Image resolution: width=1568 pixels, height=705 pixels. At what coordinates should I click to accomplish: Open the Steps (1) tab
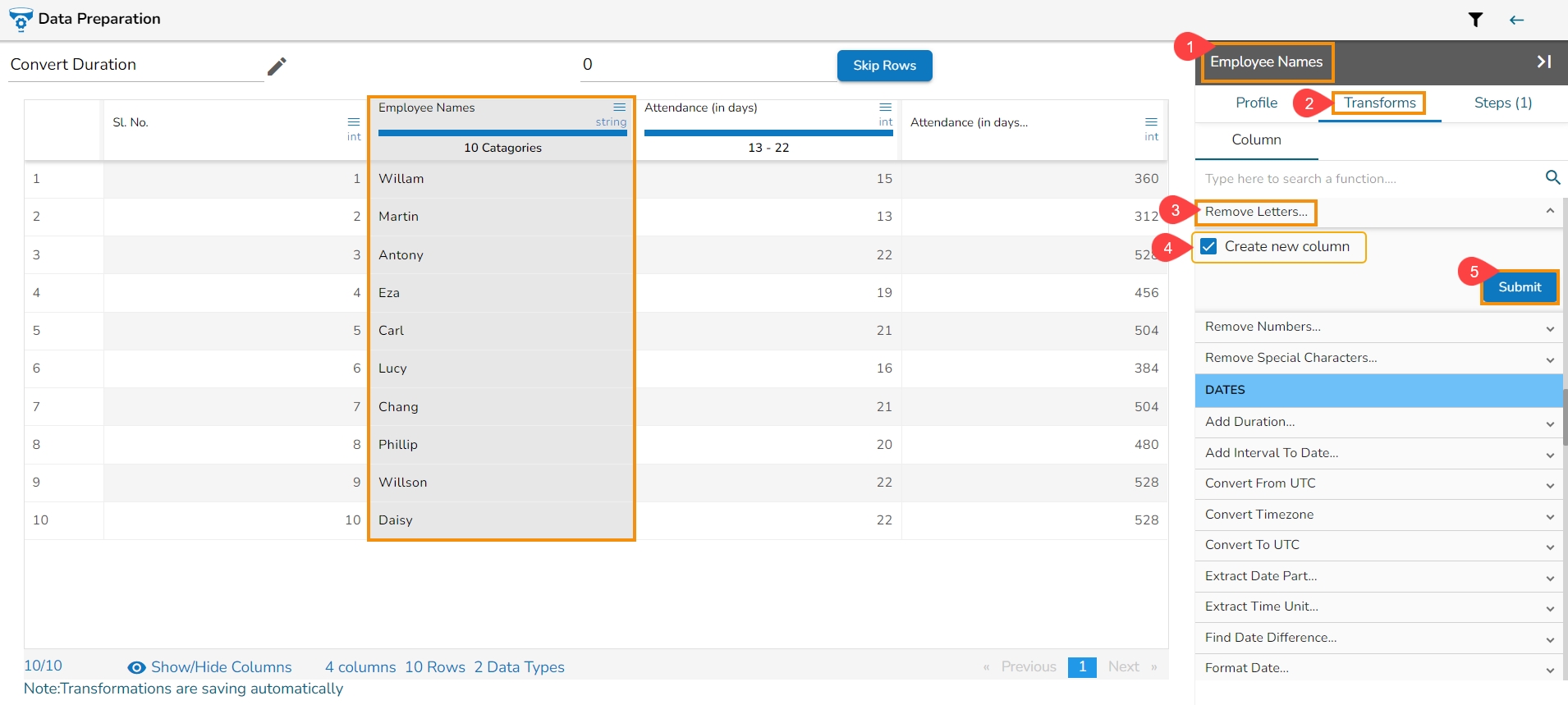[1502, 103]
